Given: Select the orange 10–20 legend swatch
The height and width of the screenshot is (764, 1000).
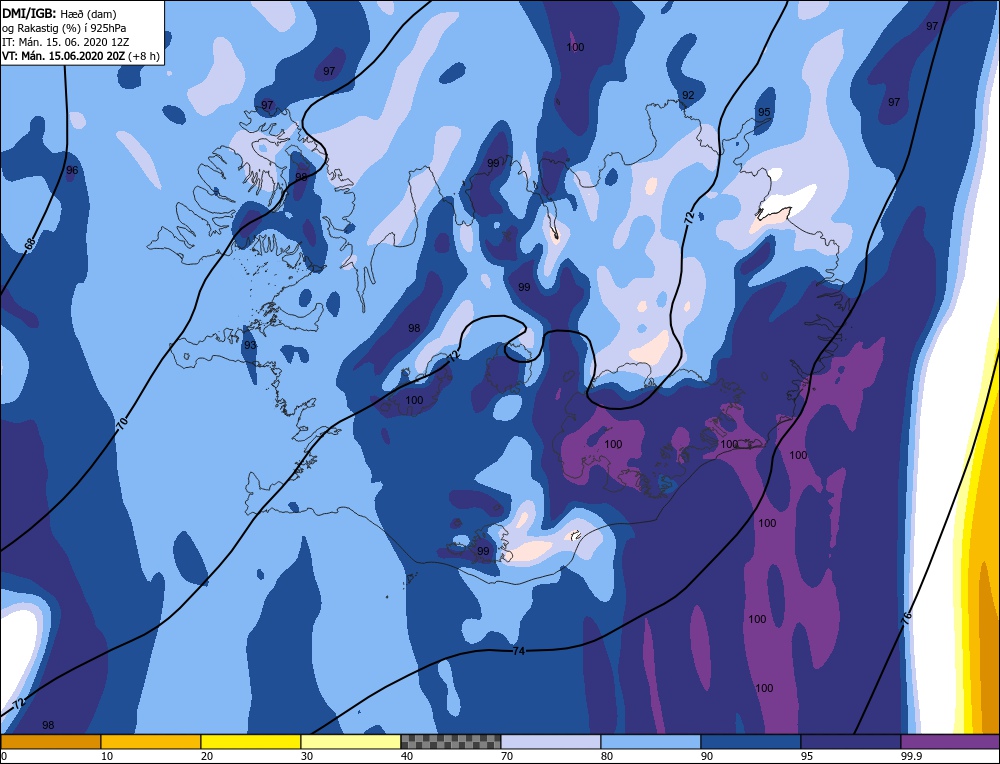Looking at the screenshot, I should click(x=151, y=742).
